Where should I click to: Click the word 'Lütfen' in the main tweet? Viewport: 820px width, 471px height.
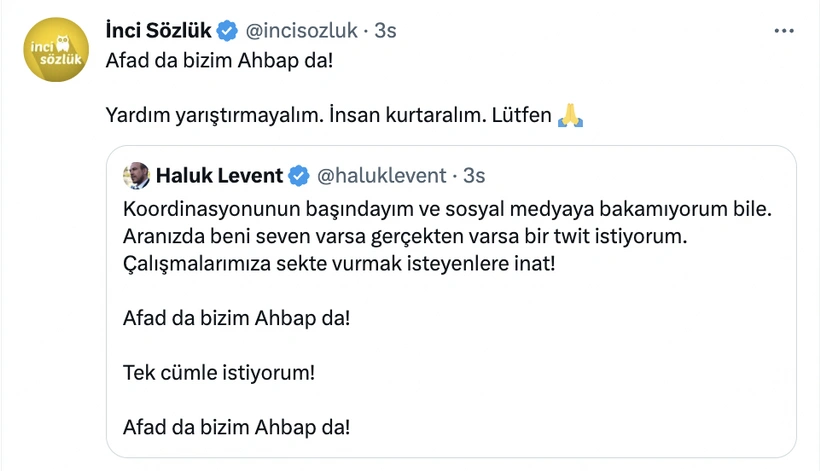pyautogui.click(x=522, y=116)
